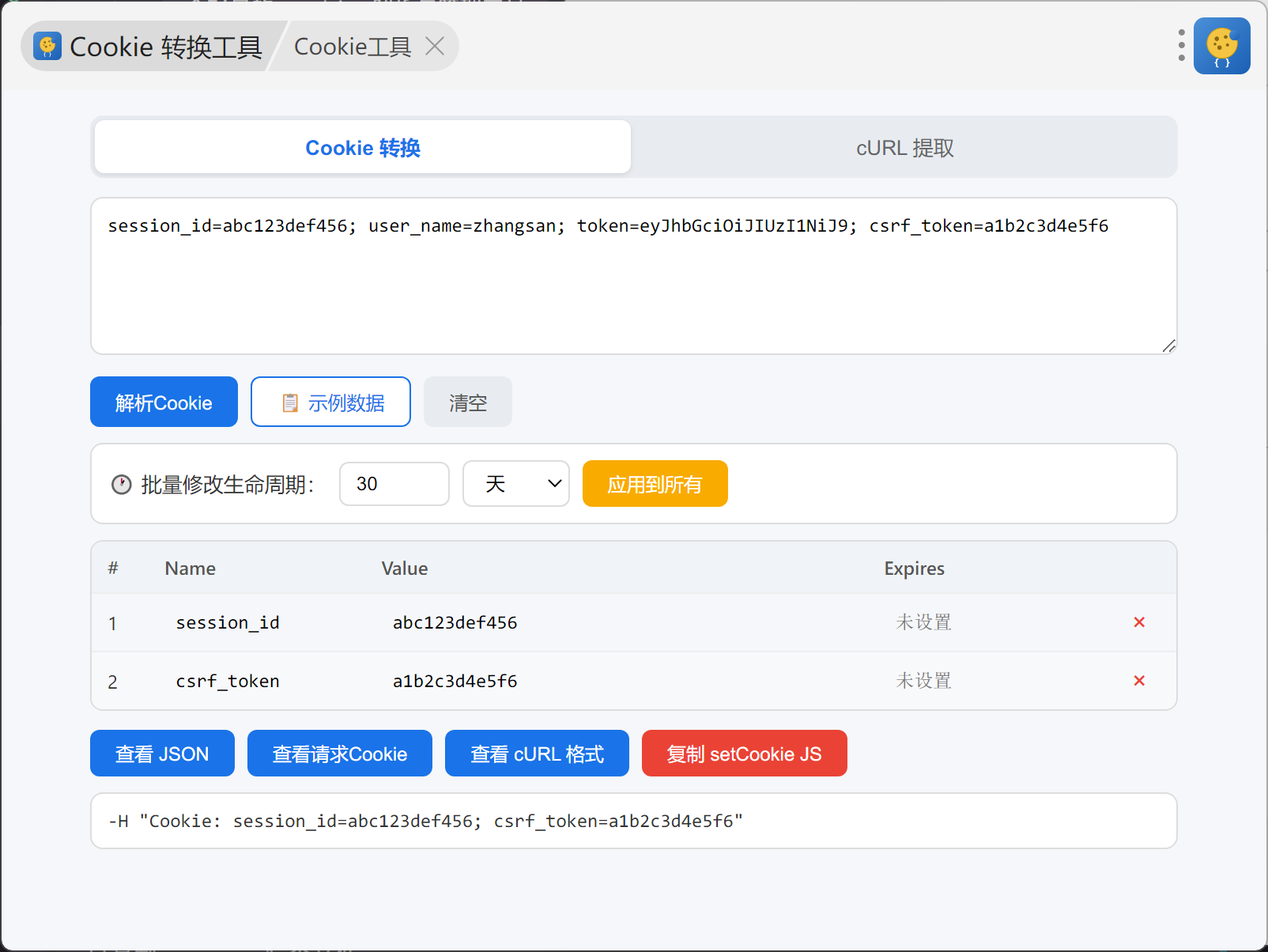This screenshot has height=952, width=1268.
Task: Delete the session_id cookie row
Action: 1139,622
